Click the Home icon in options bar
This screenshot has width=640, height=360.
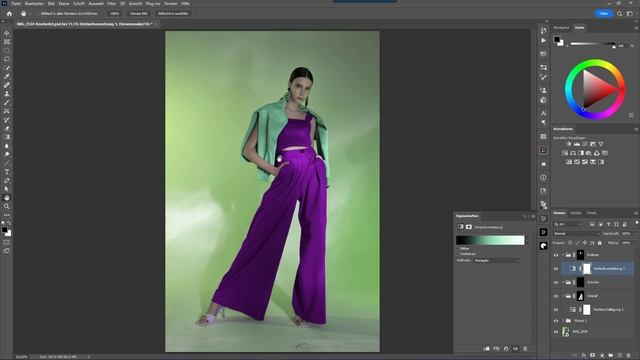click(9, 13)
